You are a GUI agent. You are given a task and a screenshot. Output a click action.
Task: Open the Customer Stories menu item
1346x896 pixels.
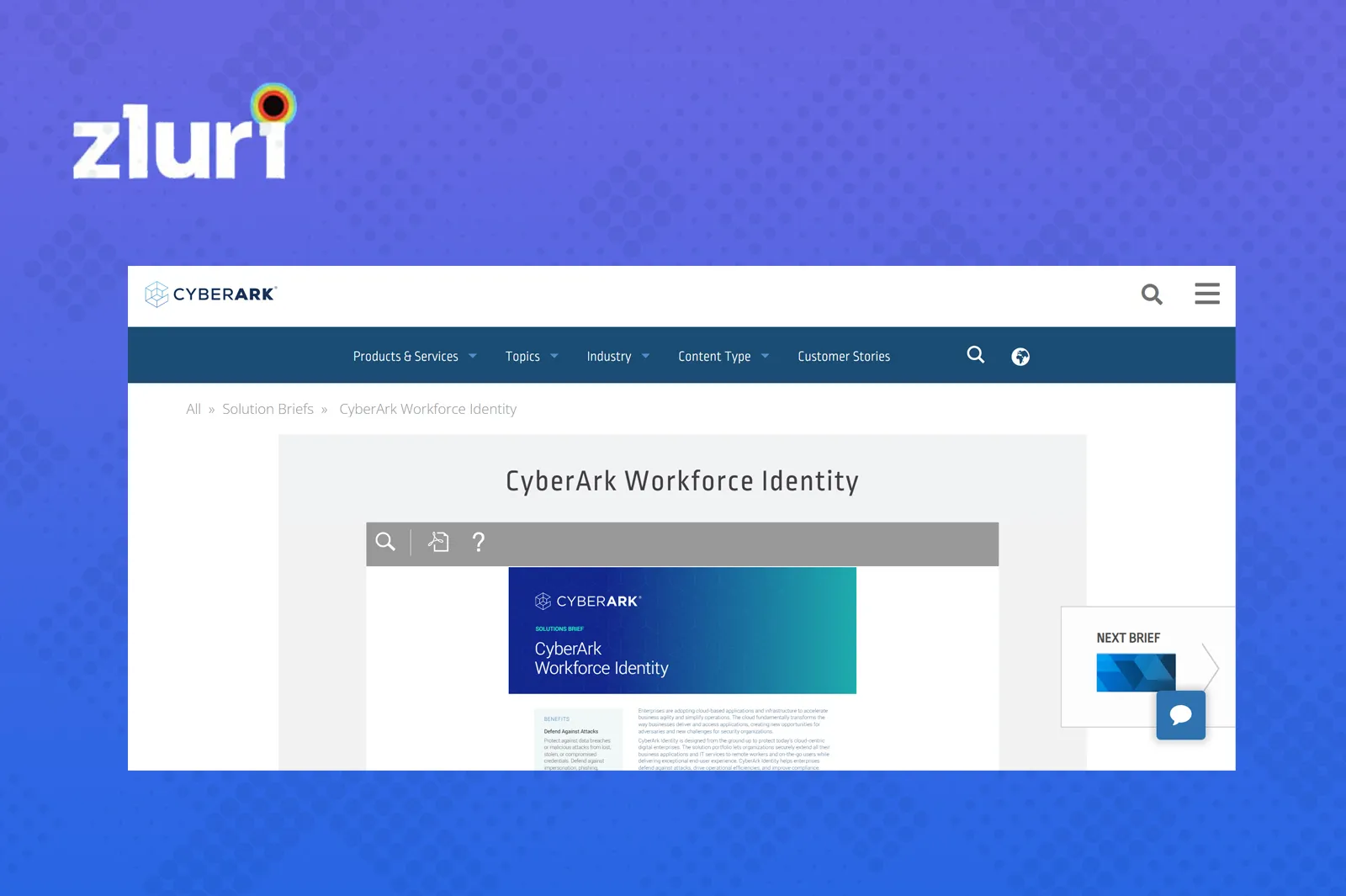844,357
